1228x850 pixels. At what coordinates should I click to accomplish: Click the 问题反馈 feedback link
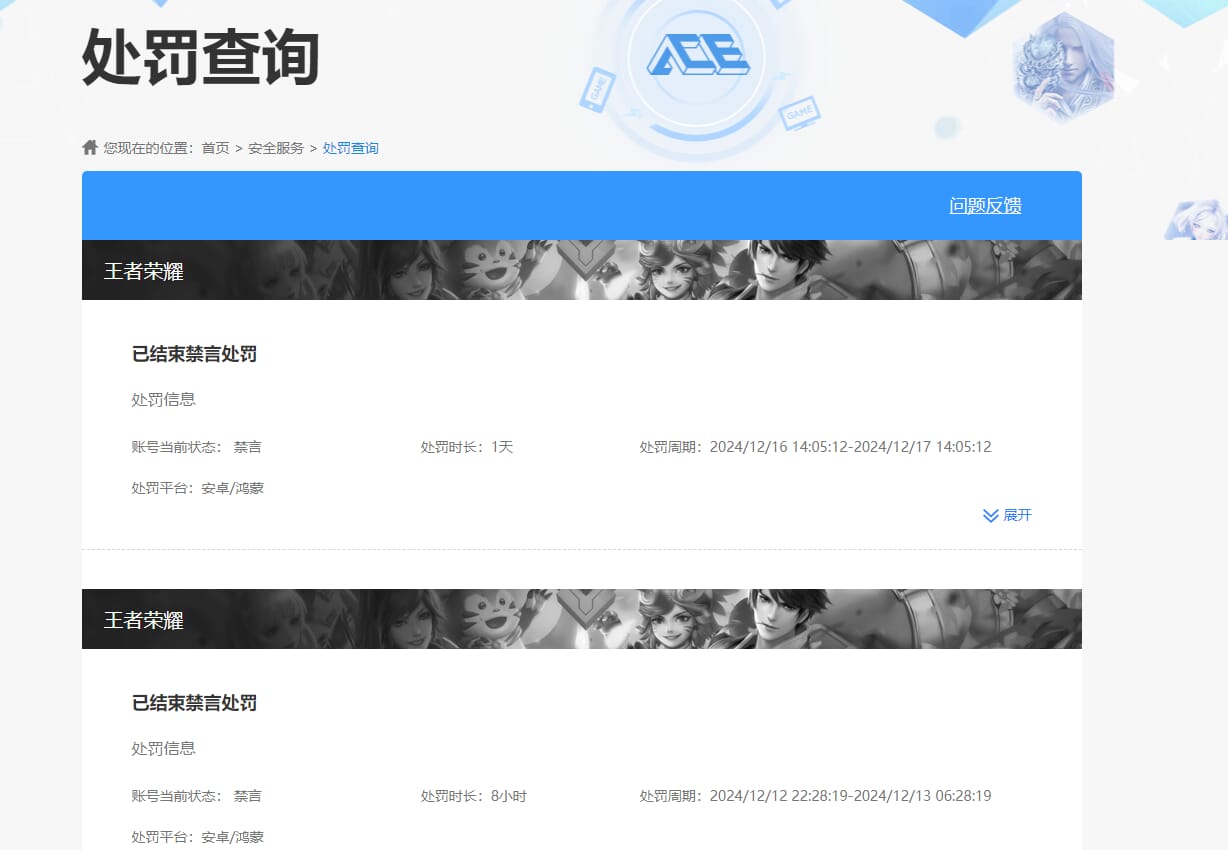pos(984,205)
